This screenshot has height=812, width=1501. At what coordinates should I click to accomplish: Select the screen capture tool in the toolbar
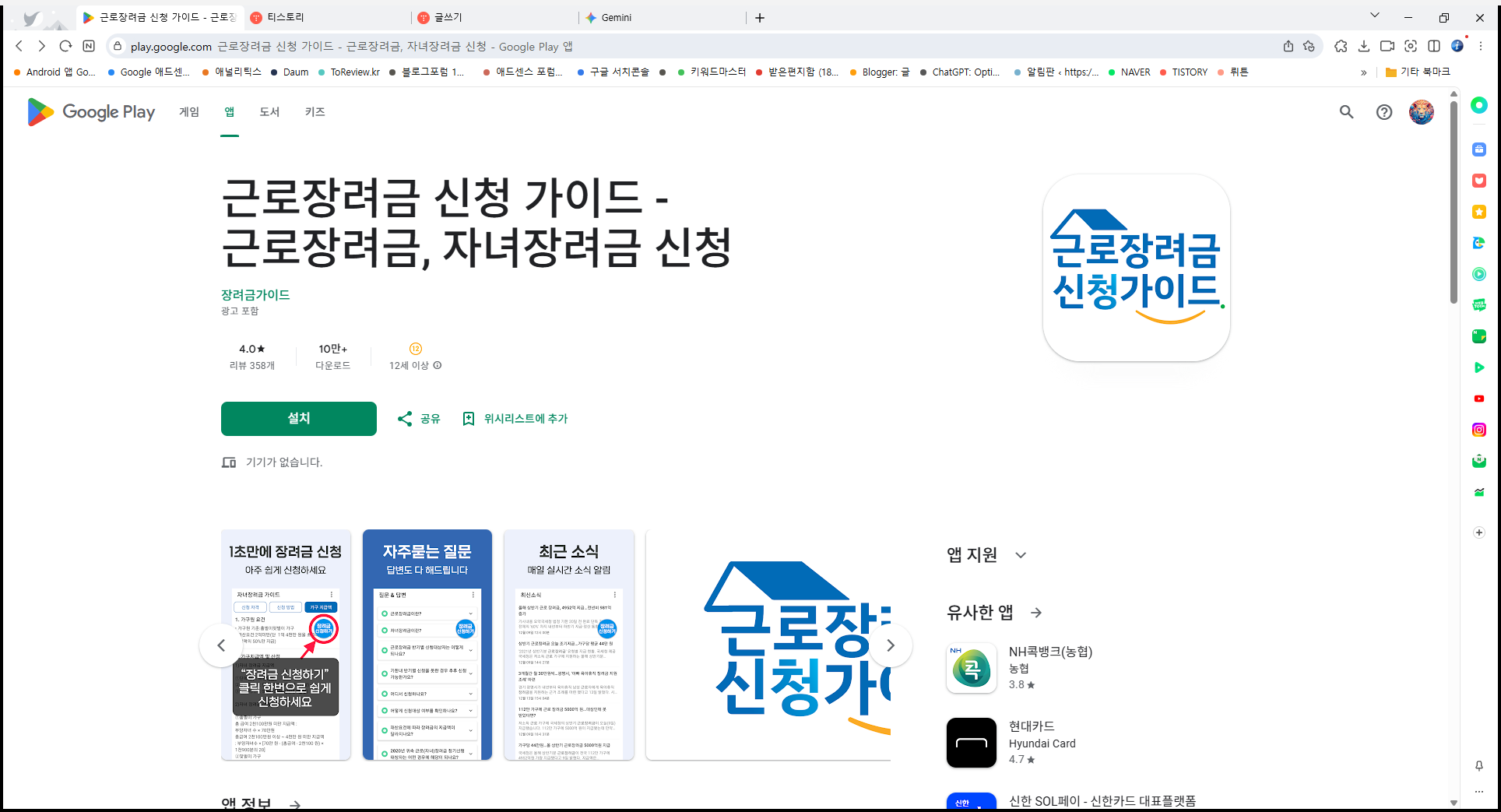coord(1411,46)
